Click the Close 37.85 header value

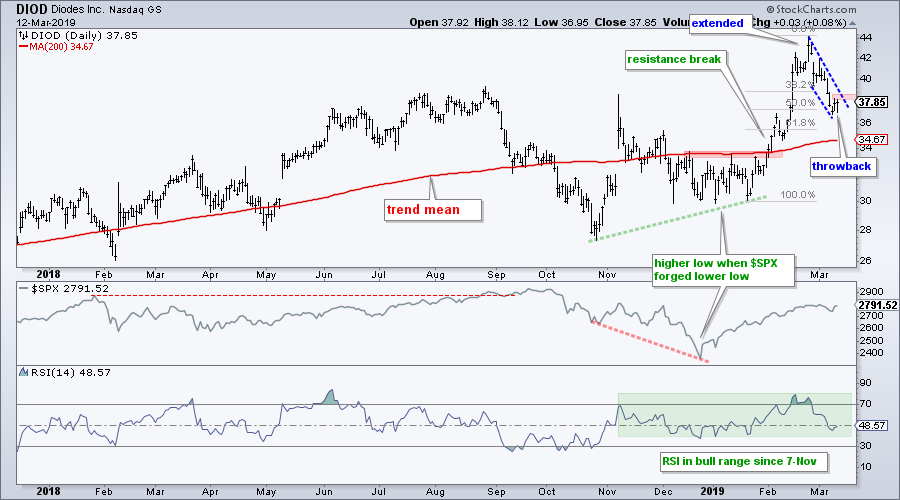[626, 22]
